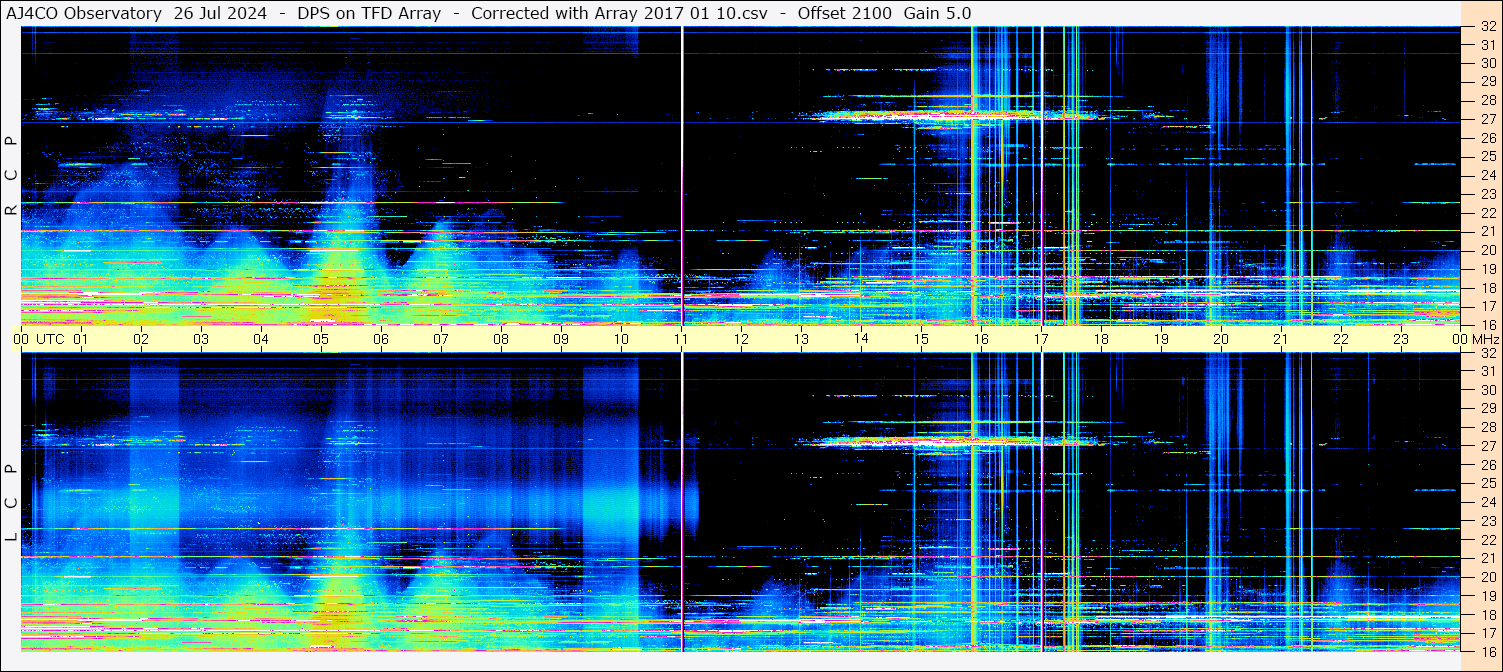Click the AJ4CO Observatory title text
Viewport: 1503px width, 672px height.
(85, 13)
